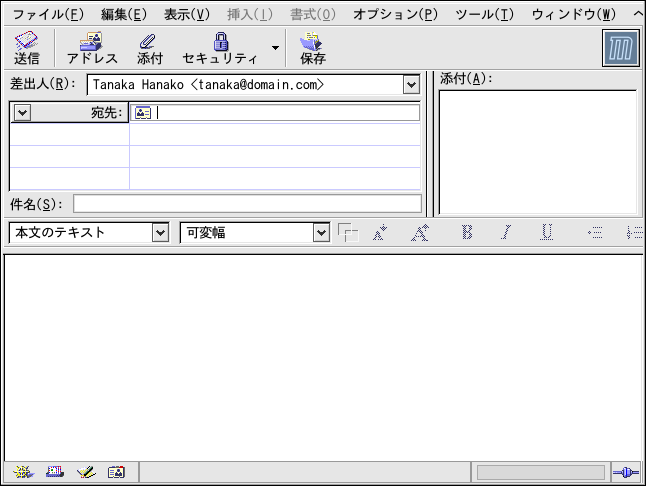The height and width of the screenshot is (486, 646).
Task: Open Composer from the status bar pen icon
Action: (85, 472)
